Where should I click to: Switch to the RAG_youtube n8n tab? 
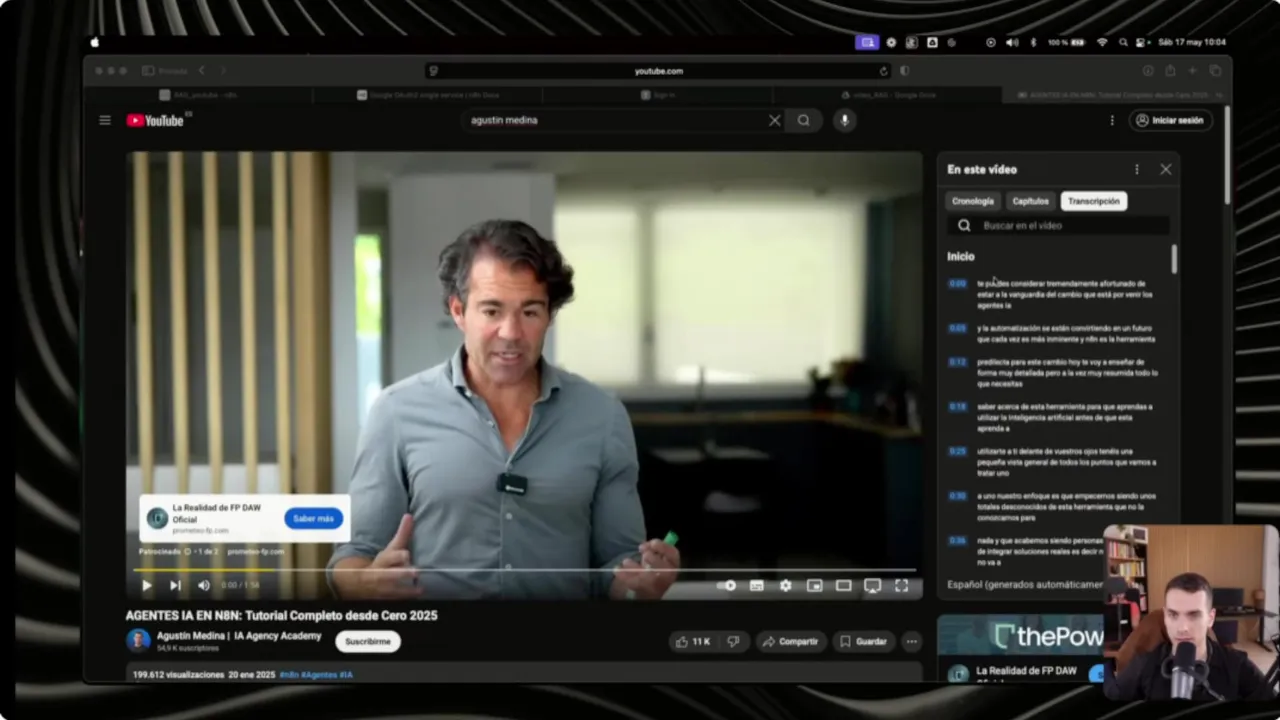[x=198, y=95]
